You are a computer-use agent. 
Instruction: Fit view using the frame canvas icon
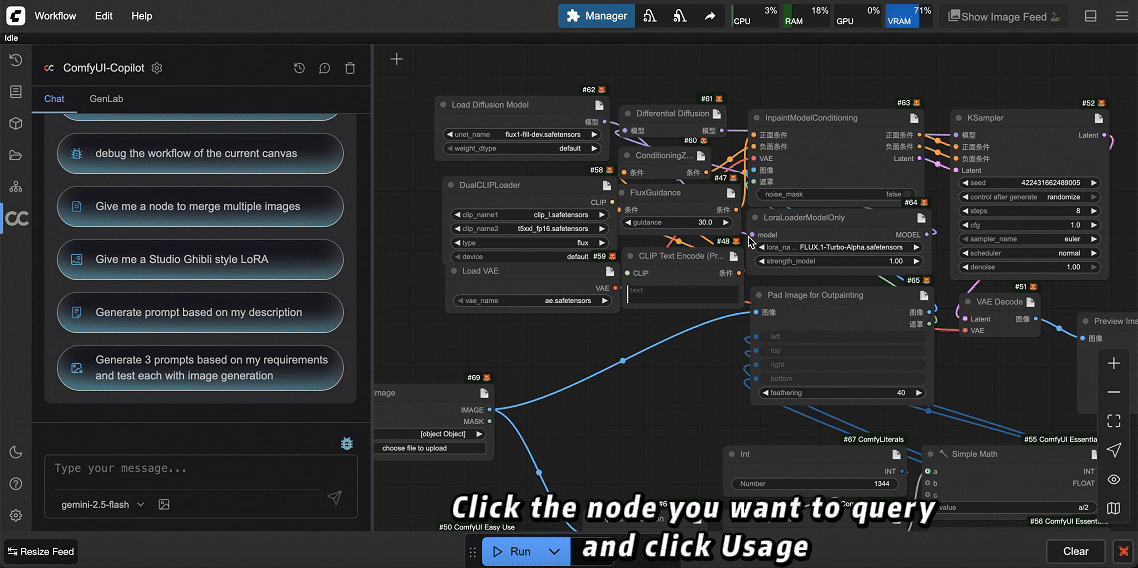coord(1114,421)
